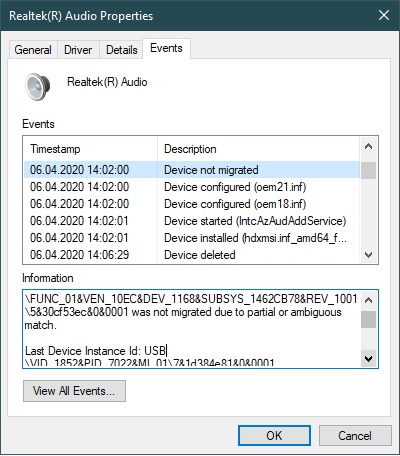Click the Information box scrollbar thumb
This screenshot has height=456, width=400.
[x=368, y=320]
